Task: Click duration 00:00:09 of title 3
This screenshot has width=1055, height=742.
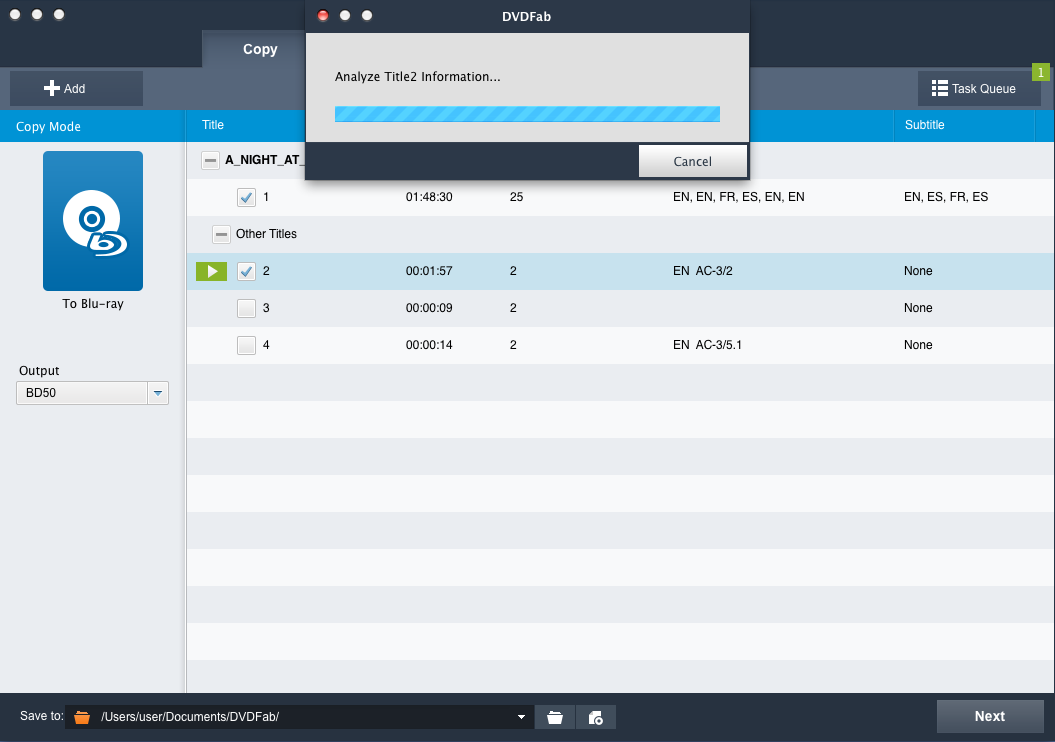Action: (429, 308)
